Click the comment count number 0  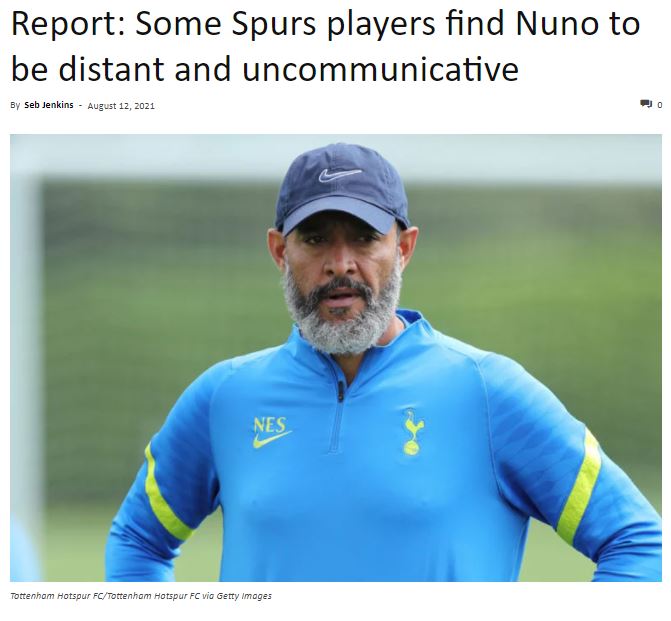click(x=659, y=105)
